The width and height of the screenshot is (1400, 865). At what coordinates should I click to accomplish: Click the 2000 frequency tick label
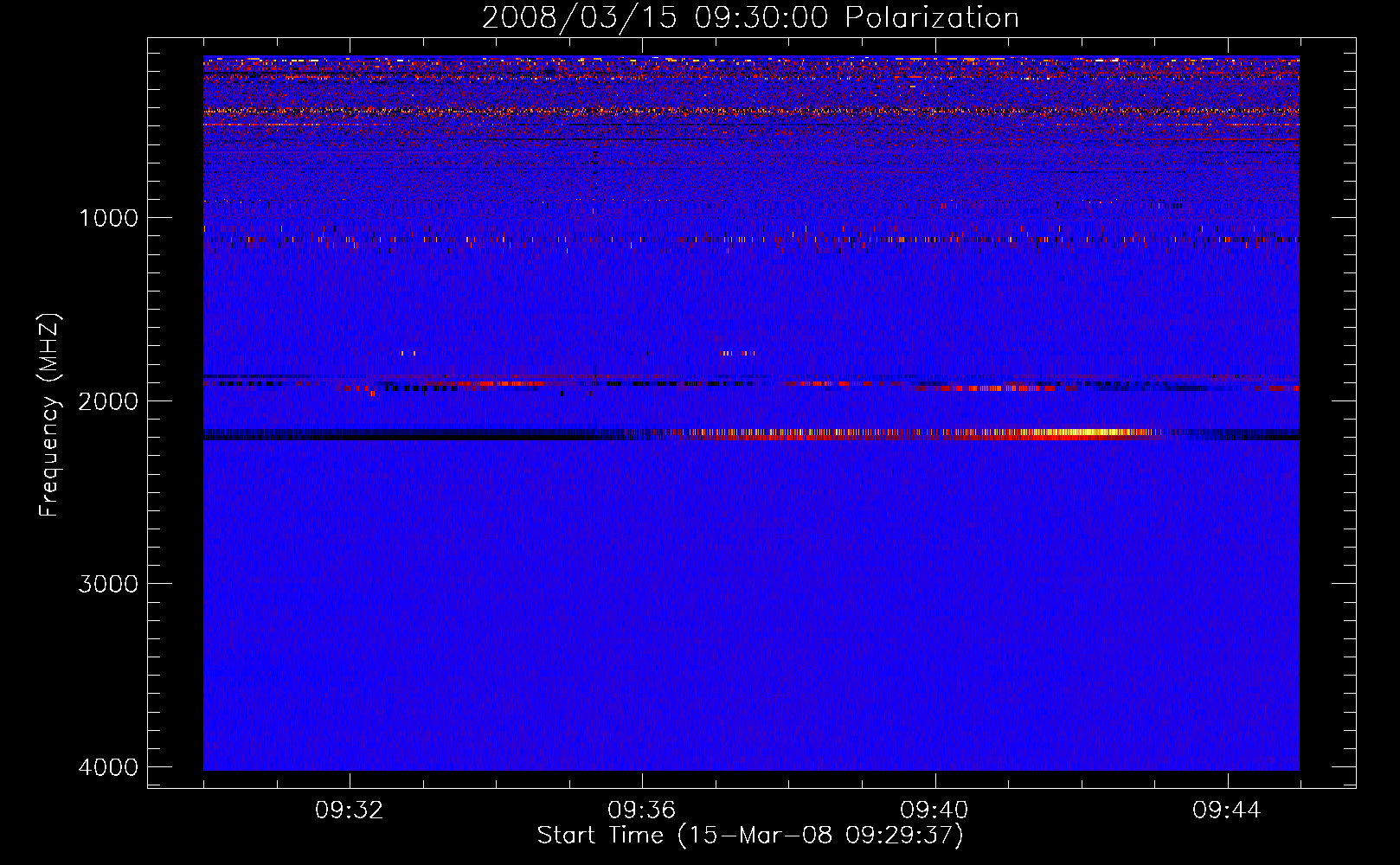[109, 401]
